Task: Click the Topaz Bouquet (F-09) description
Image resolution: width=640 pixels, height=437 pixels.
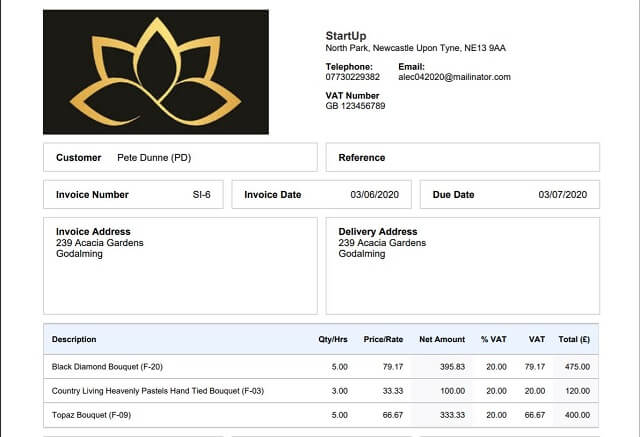Action: (x=91, y=415)
